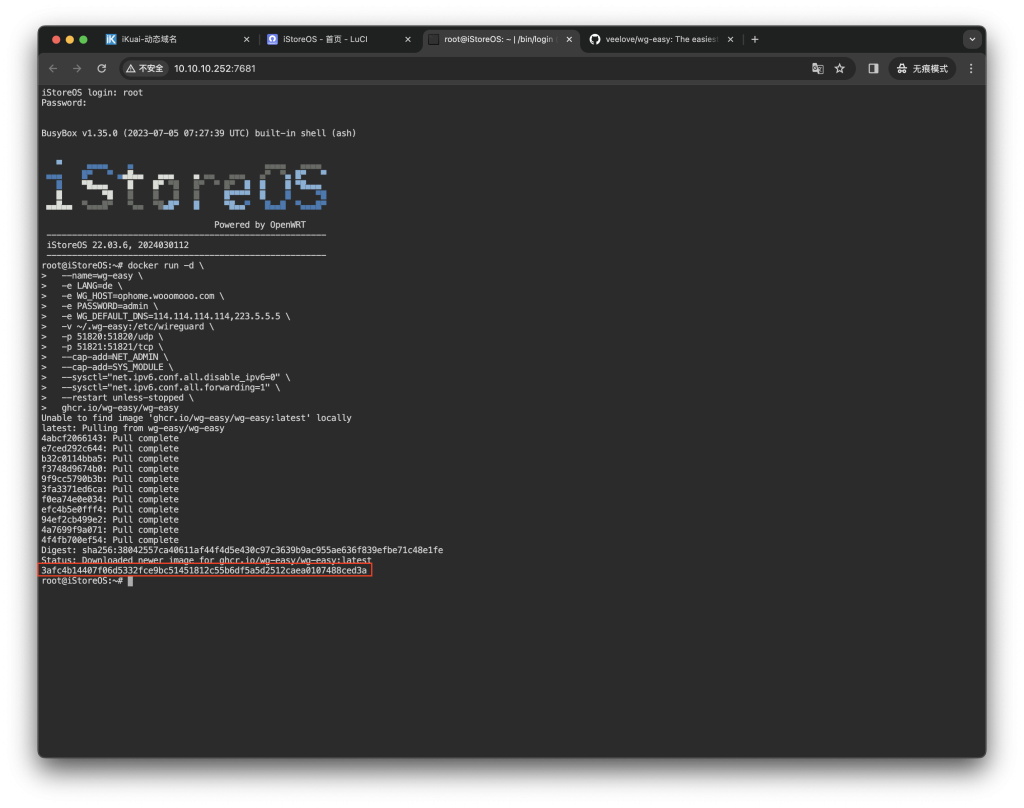
Task: Open the translate page icon
Action: (818, 69)
